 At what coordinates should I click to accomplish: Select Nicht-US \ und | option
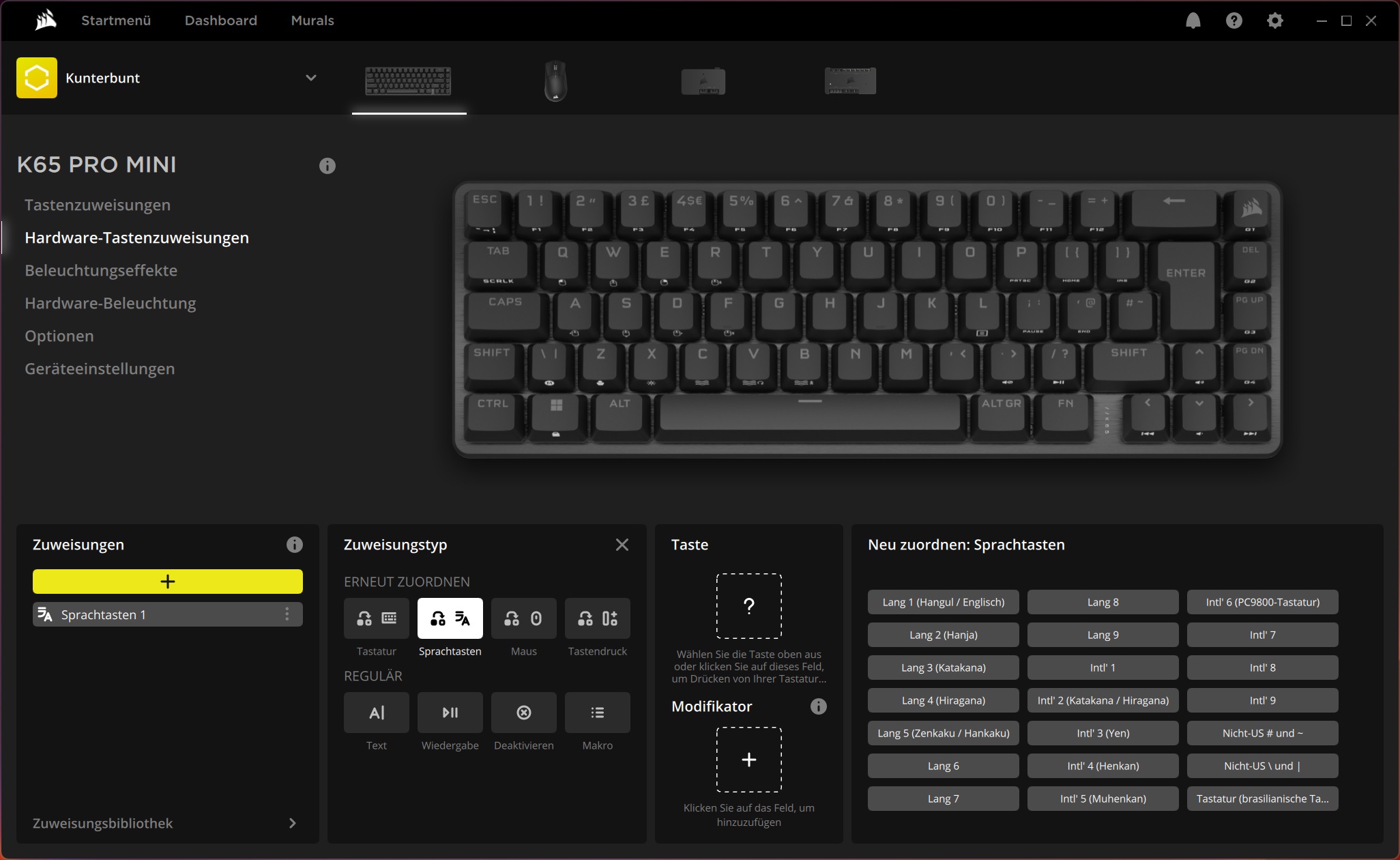click(1263, 766)
